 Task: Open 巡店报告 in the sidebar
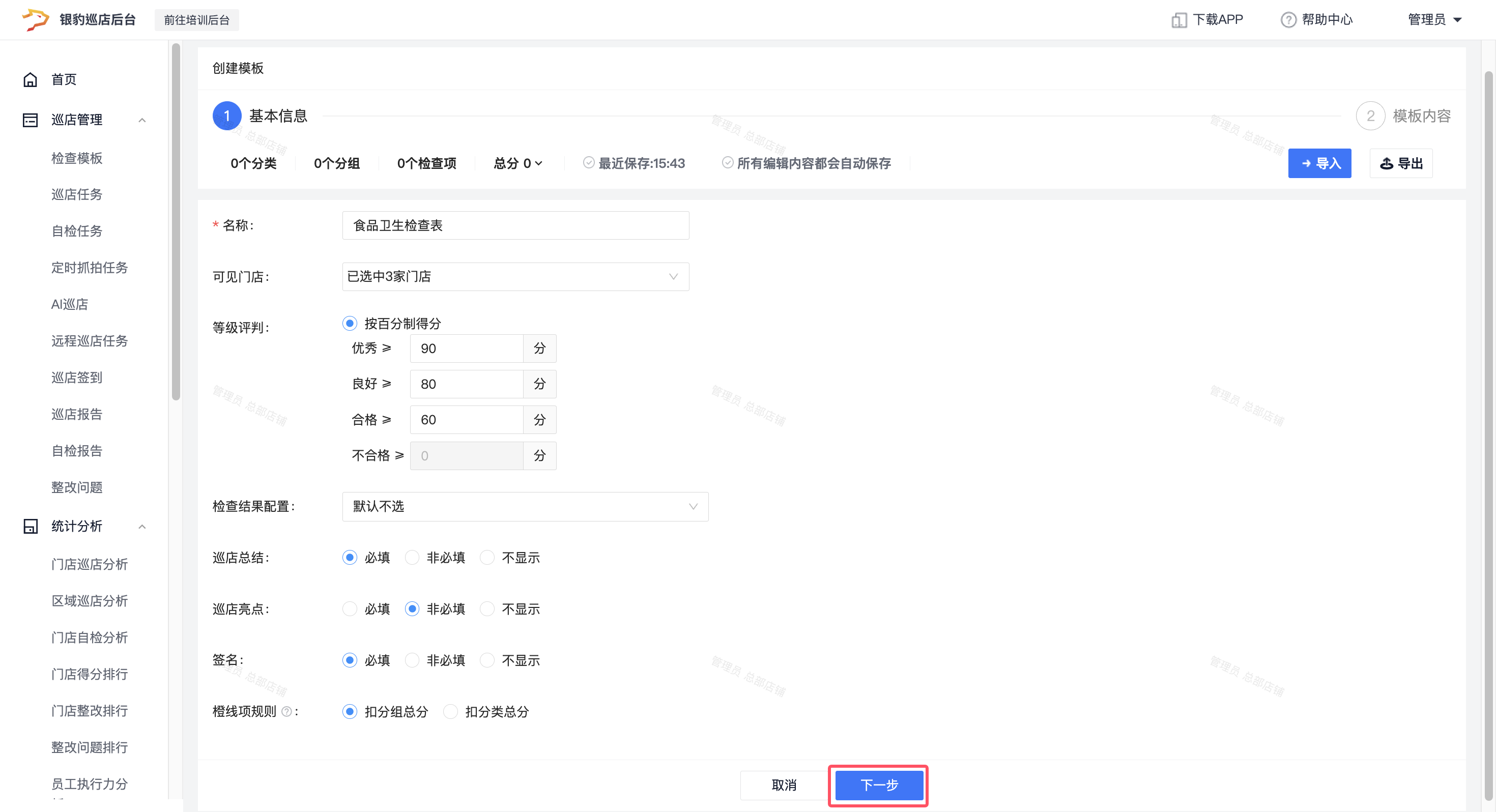[x=77, y=414]
